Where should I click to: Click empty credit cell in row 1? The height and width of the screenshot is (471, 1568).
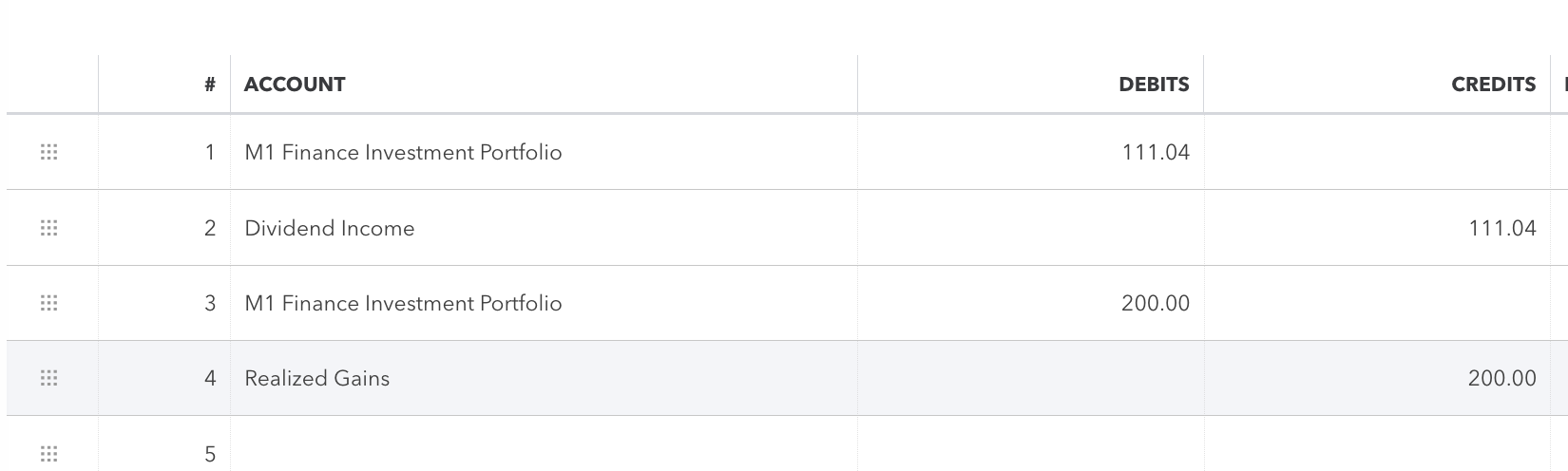(1376, 152)
